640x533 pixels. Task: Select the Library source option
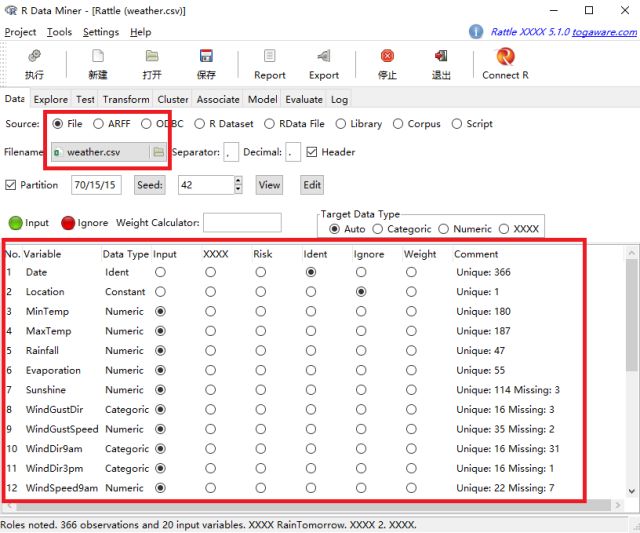click(340, 124)
